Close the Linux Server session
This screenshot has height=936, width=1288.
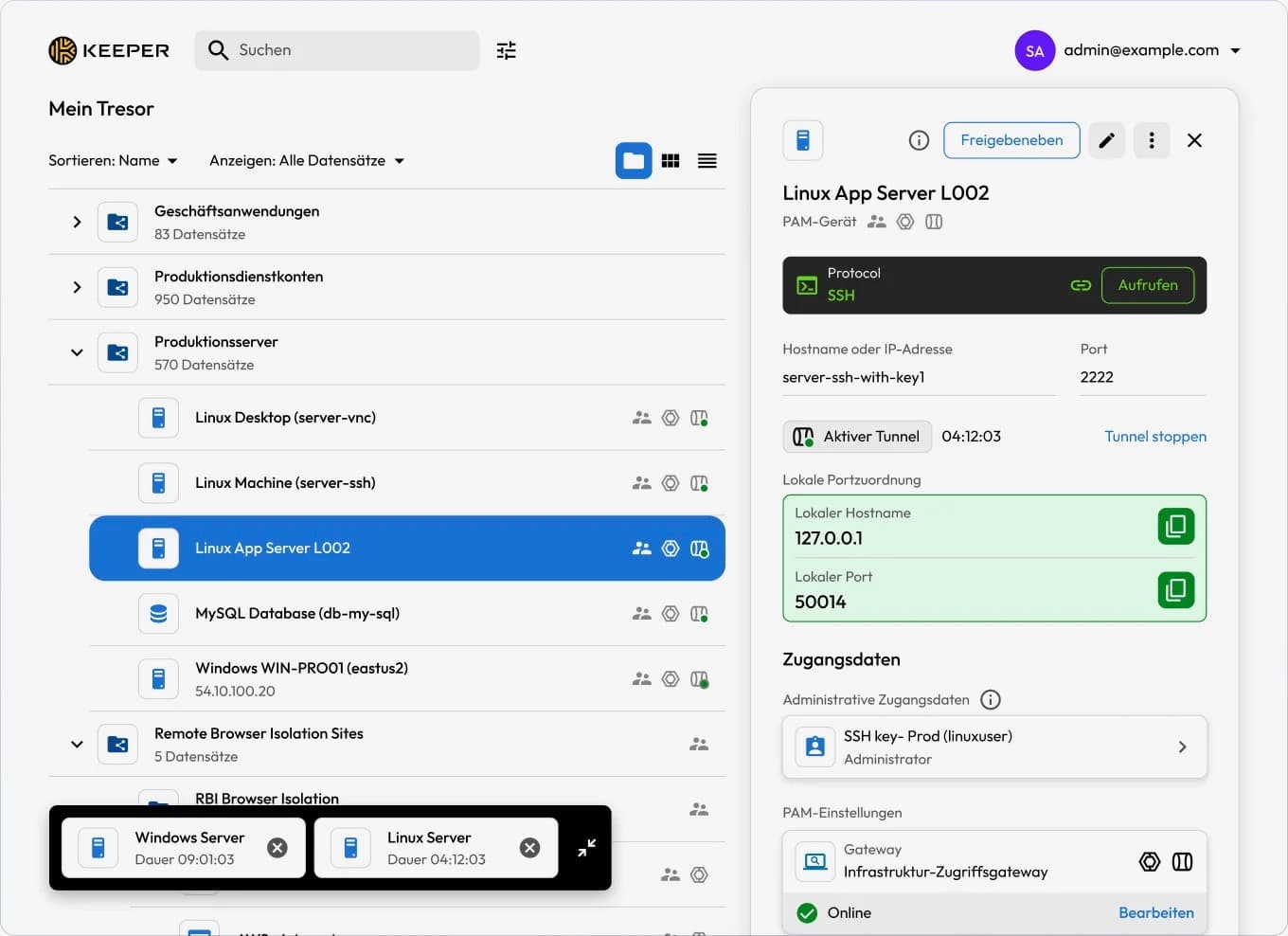pos(530,848)
